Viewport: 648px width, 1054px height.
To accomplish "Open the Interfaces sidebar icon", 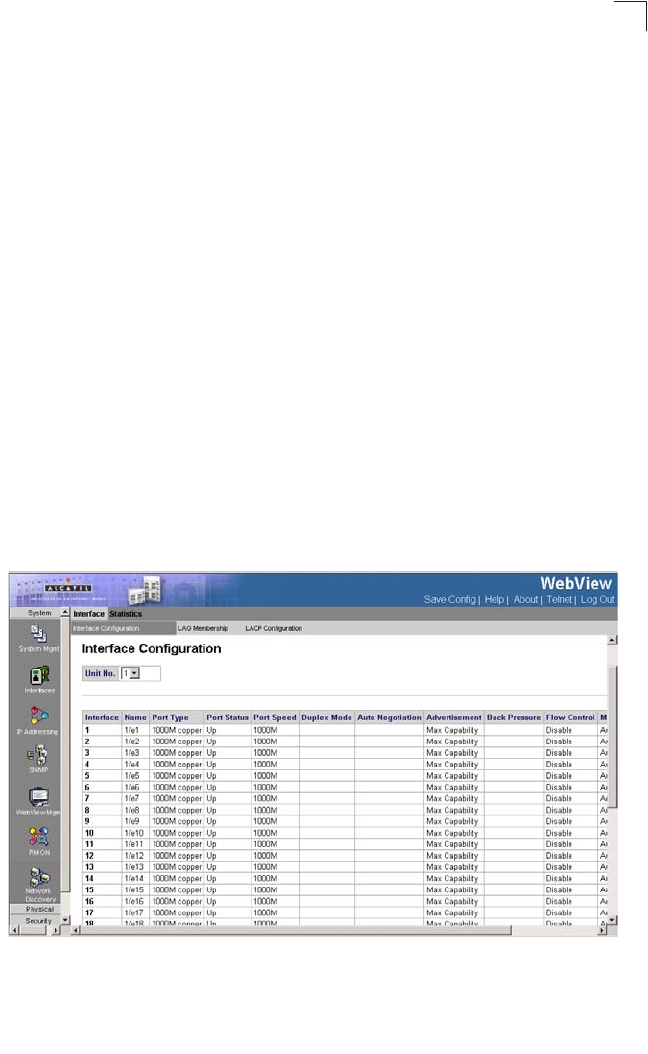I will click(x=39, y=676).
